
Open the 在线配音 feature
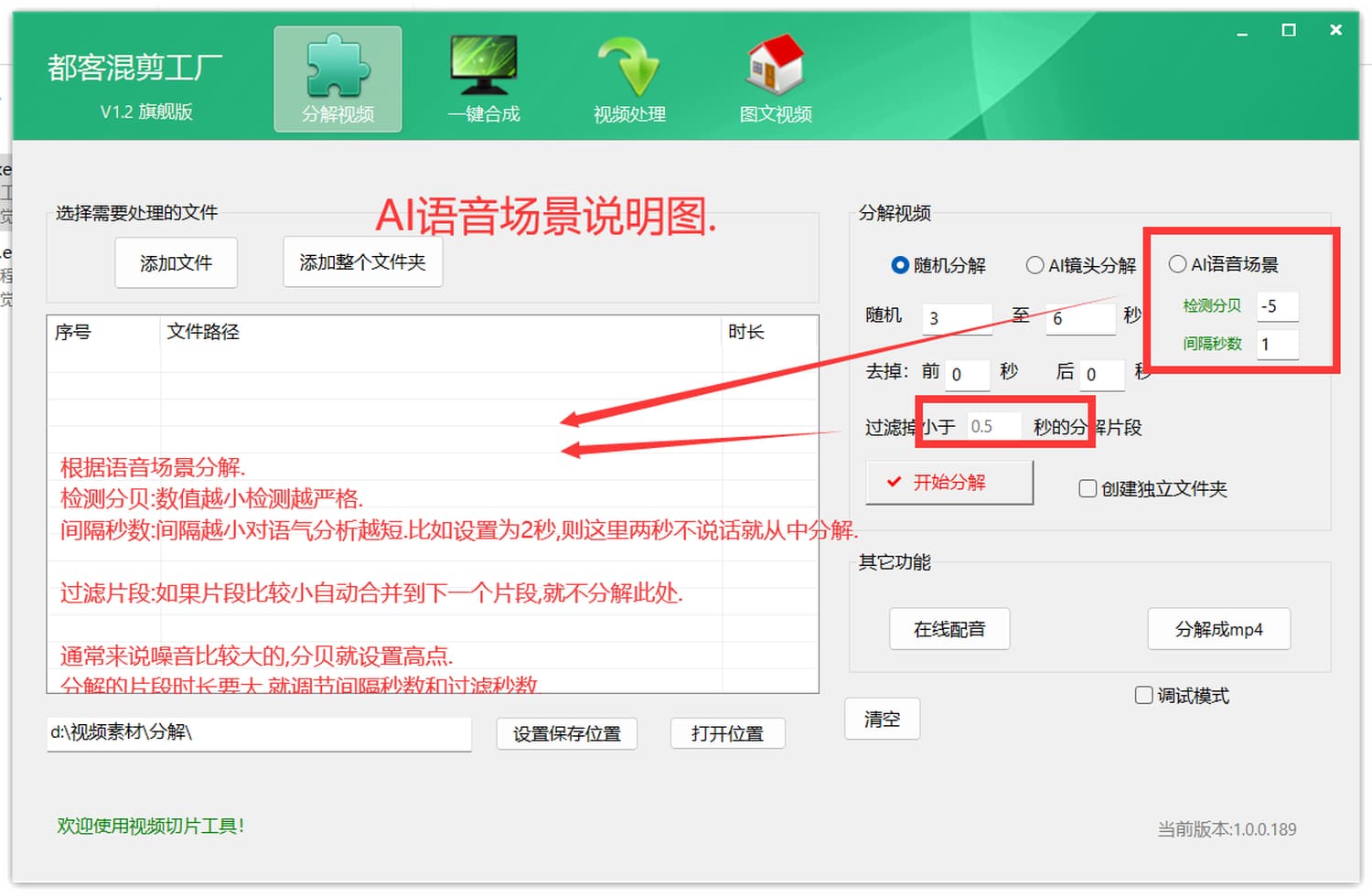tap(949, 629)
